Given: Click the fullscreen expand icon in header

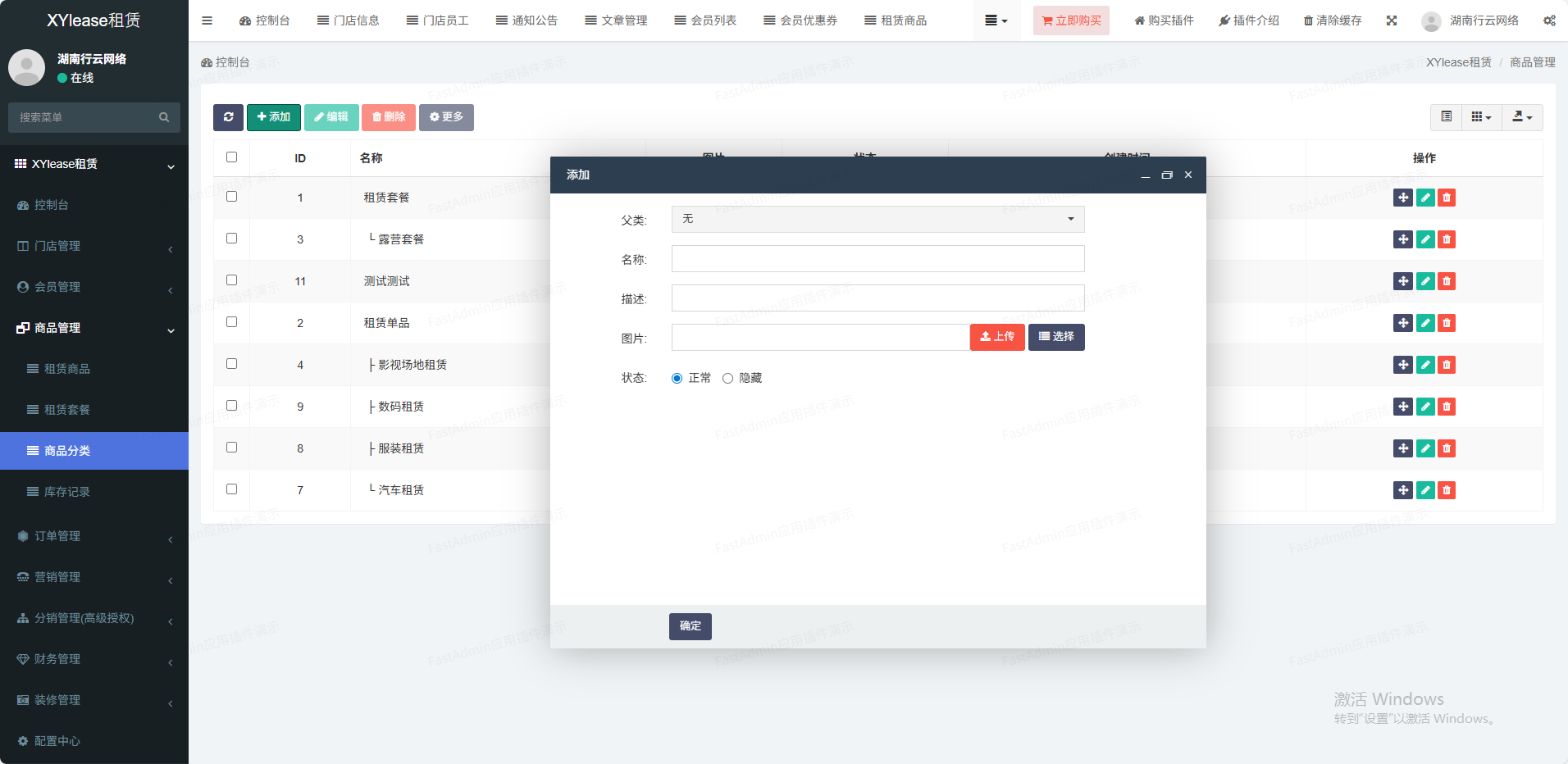Looking at the screenshot, I should [x=1392, y=20].
